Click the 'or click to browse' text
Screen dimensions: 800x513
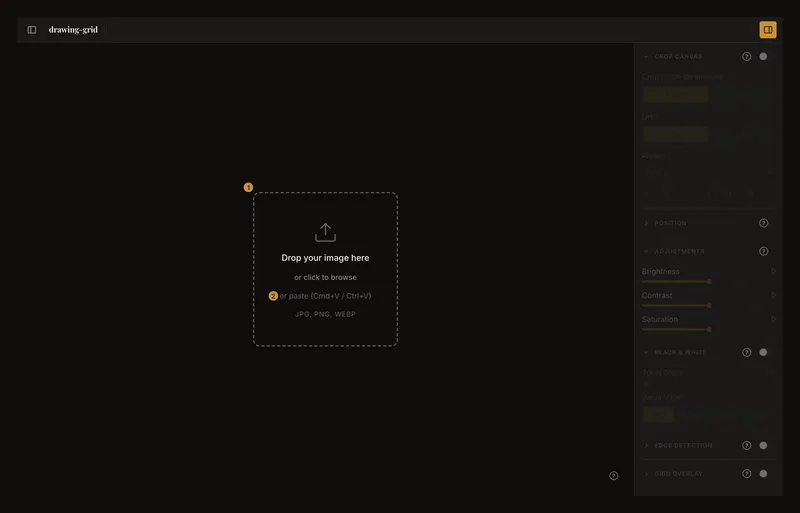click(x=325, y=277)
